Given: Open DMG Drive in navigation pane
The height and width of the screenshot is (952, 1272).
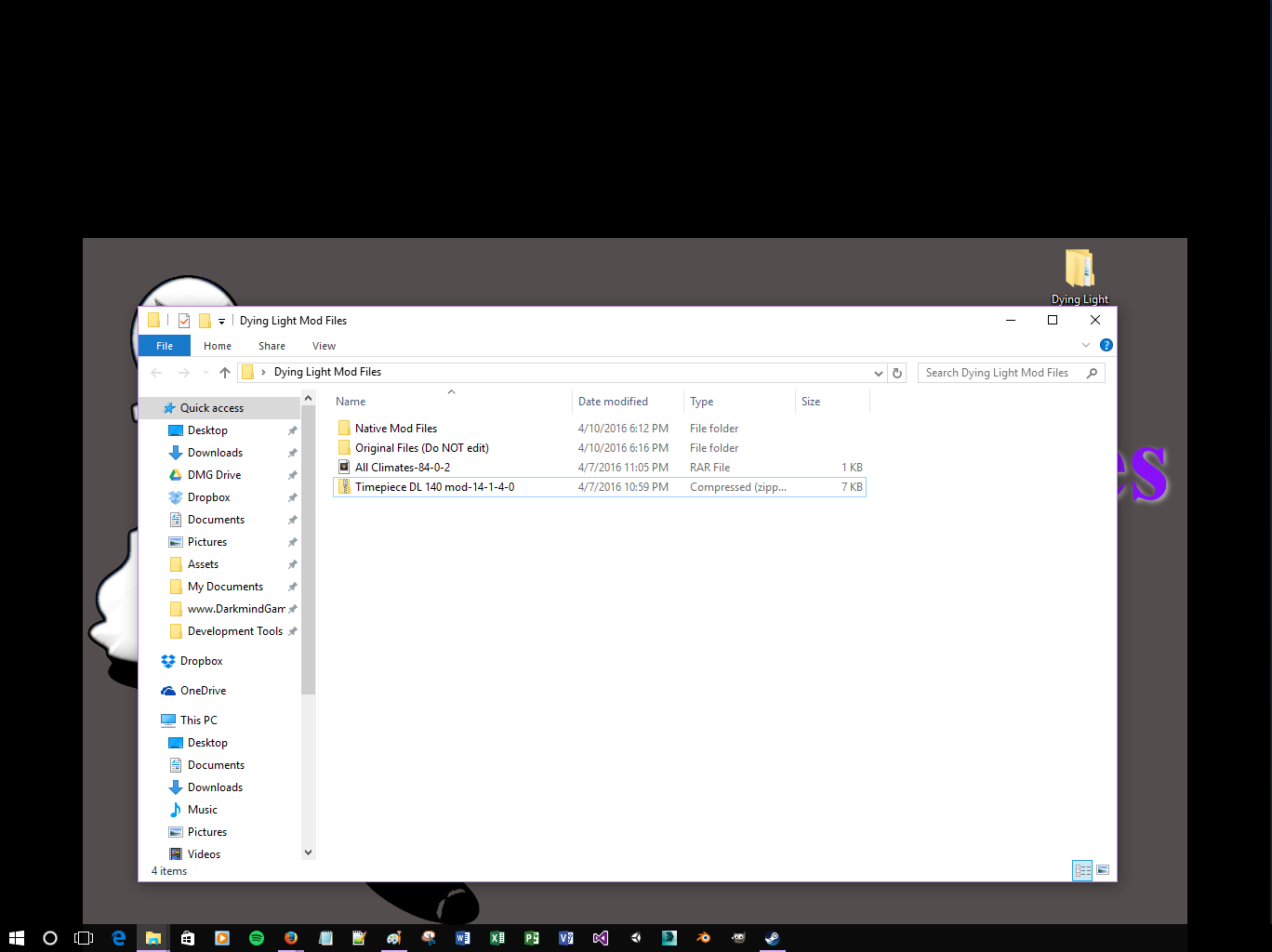Looking at the screenshot, I should [214, 475].
